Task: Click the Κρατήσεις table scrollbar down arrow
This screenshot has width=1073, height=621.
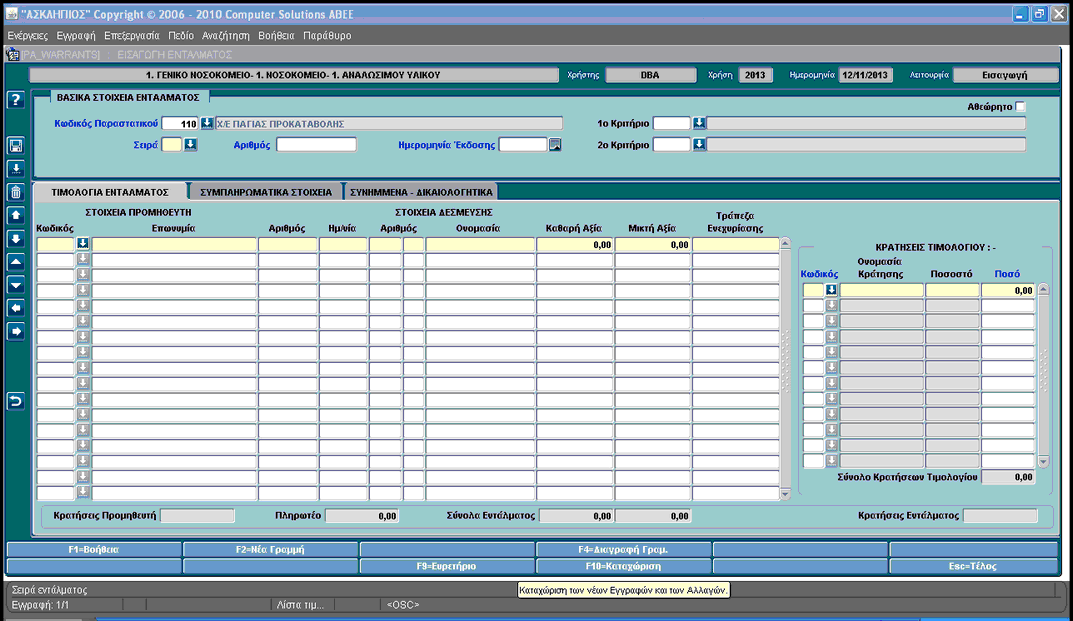Action: click(1043, 462)
